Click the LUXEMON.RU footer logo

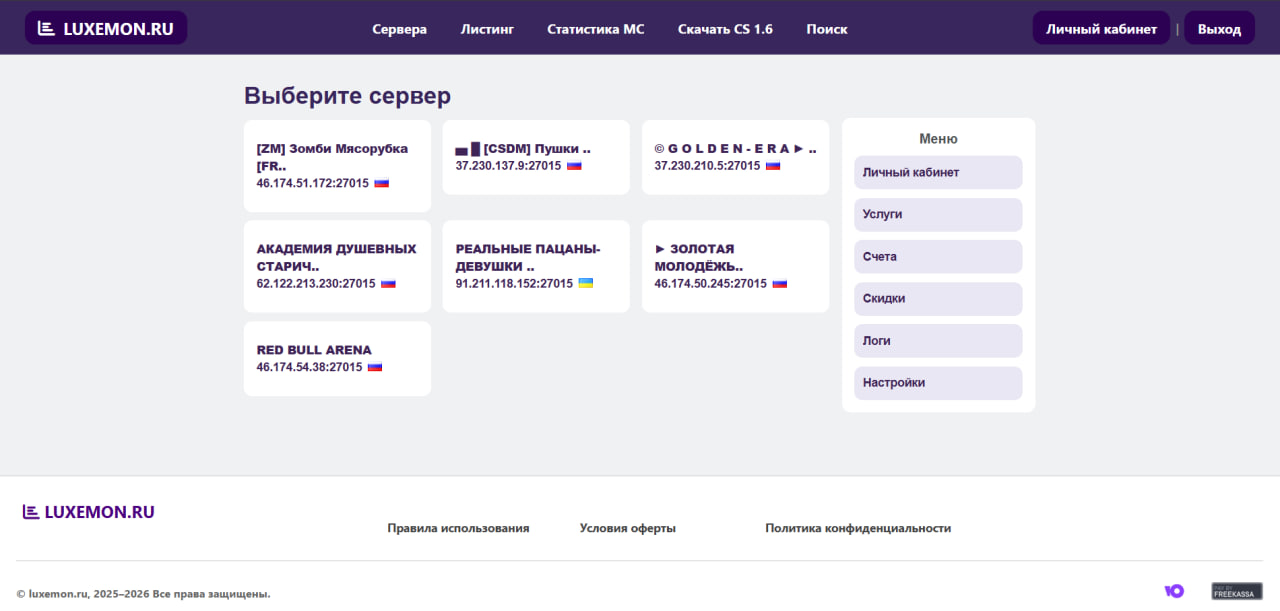89,512
